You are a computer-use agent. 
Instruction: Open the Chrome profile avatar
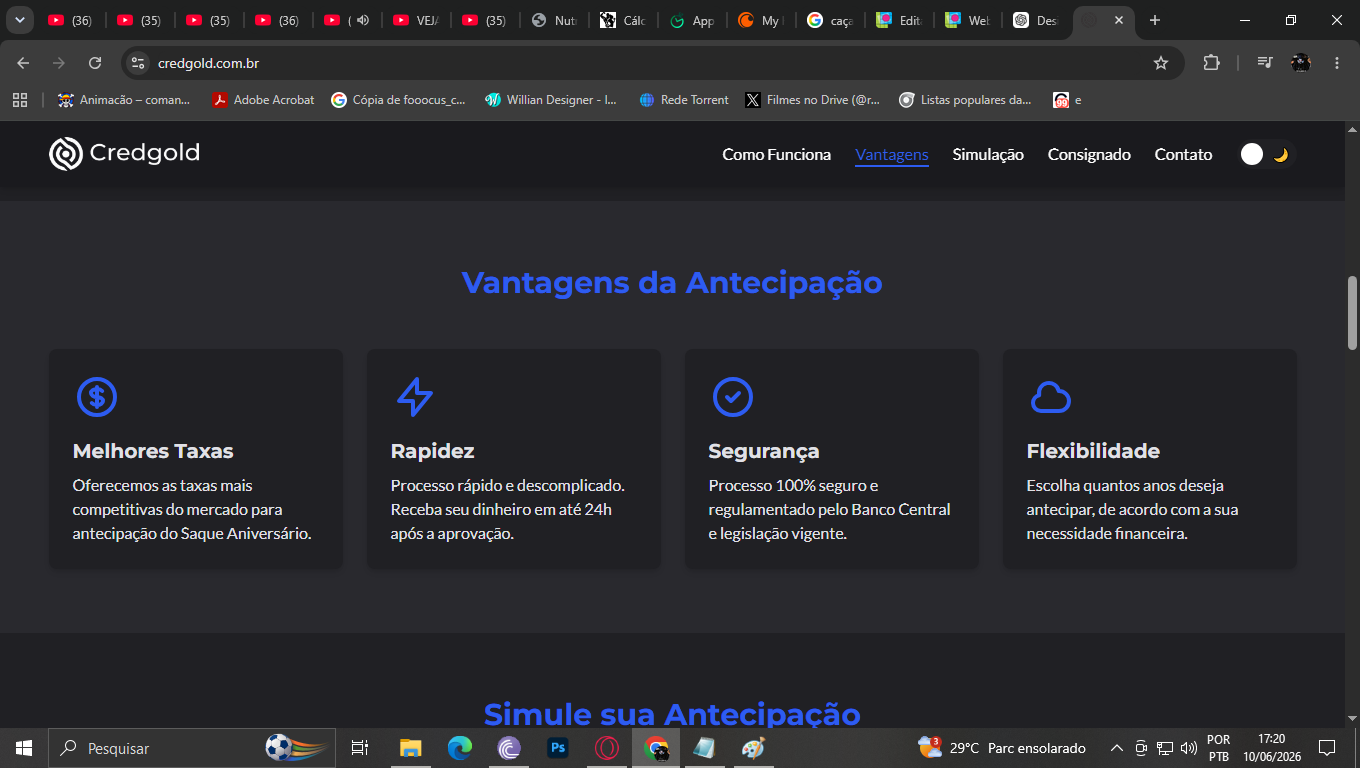click(x=1301, y=63)
